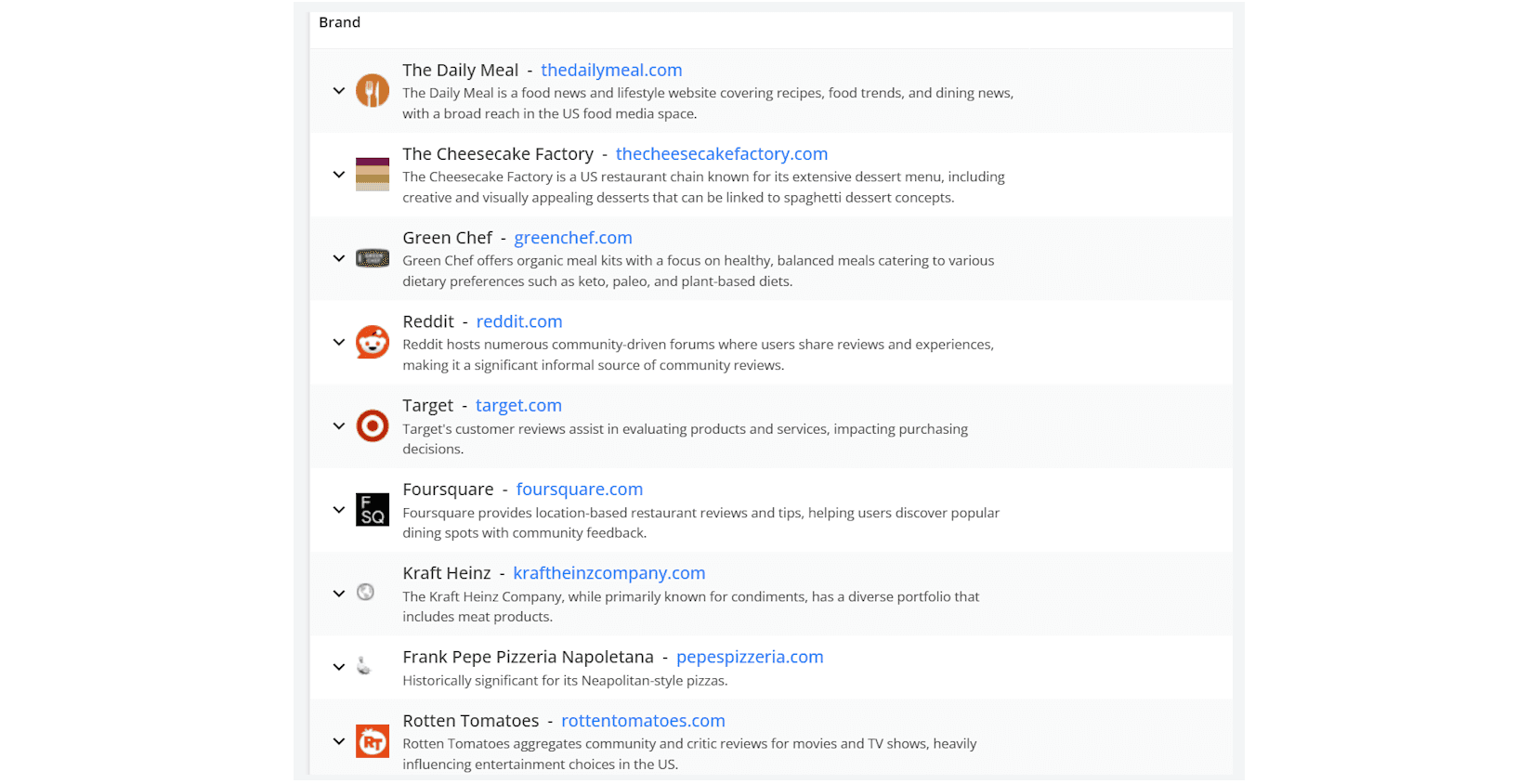This screenshot has height=784, width=1517.
Task: Click the Kraft Heinz globe placeholder icon
Action: [x=366, y=592]
